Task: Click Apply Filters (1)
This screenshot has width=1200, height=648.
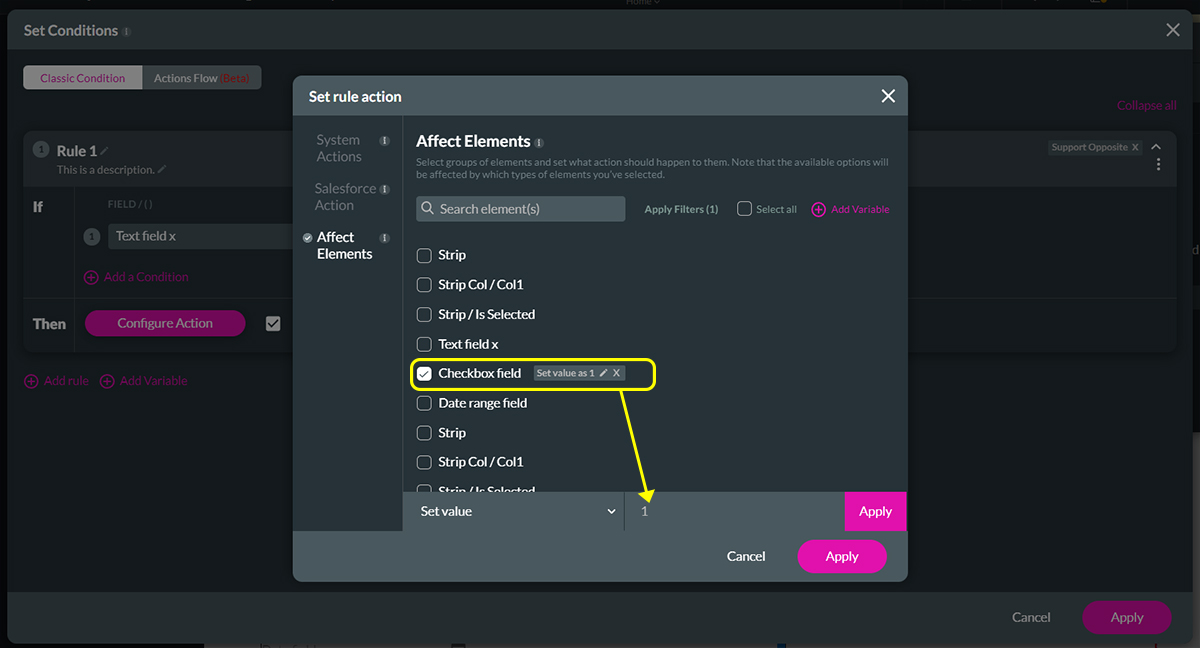Action: (x=681, y=209)
